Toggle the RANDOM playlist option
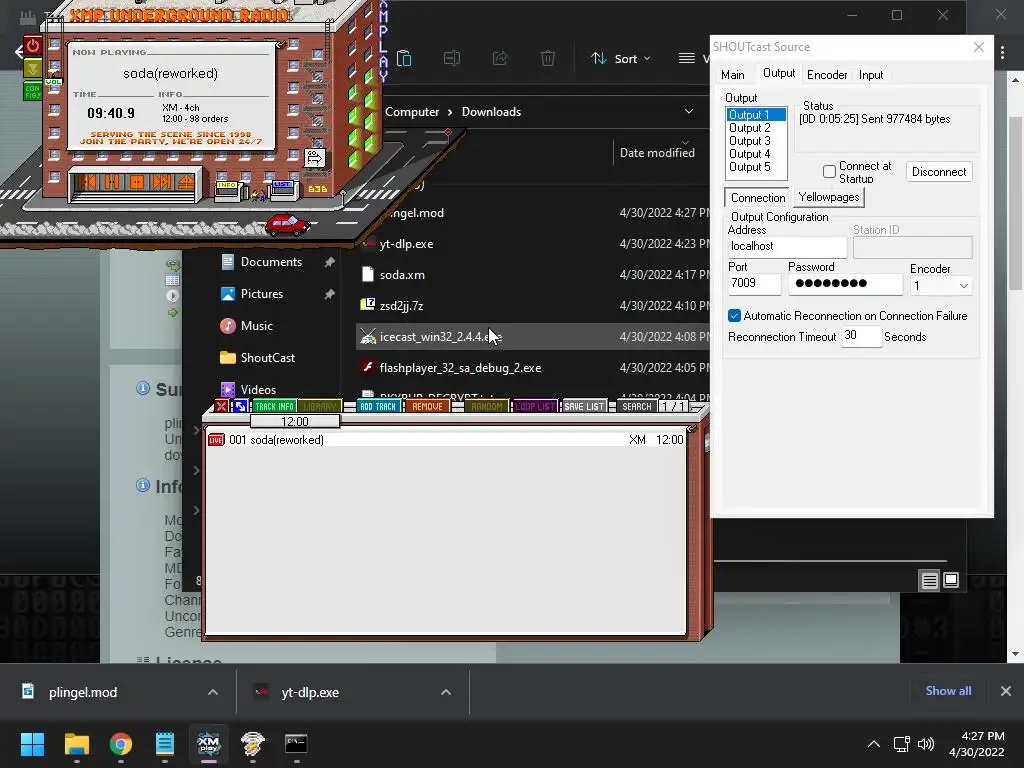 tap(487, 406)
